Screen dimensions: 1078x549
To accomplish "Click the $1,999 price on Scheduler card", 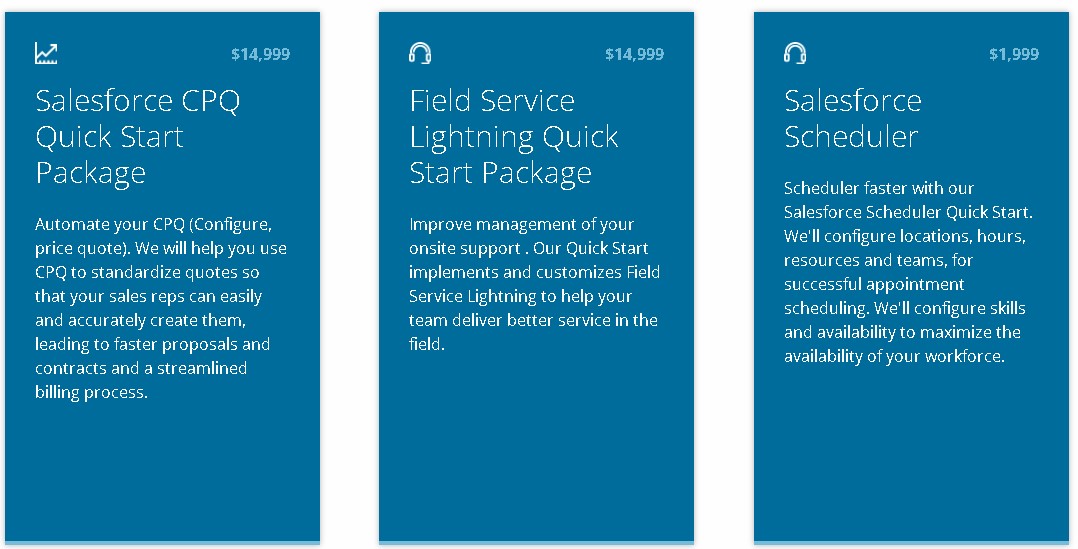I will 1014,54.
